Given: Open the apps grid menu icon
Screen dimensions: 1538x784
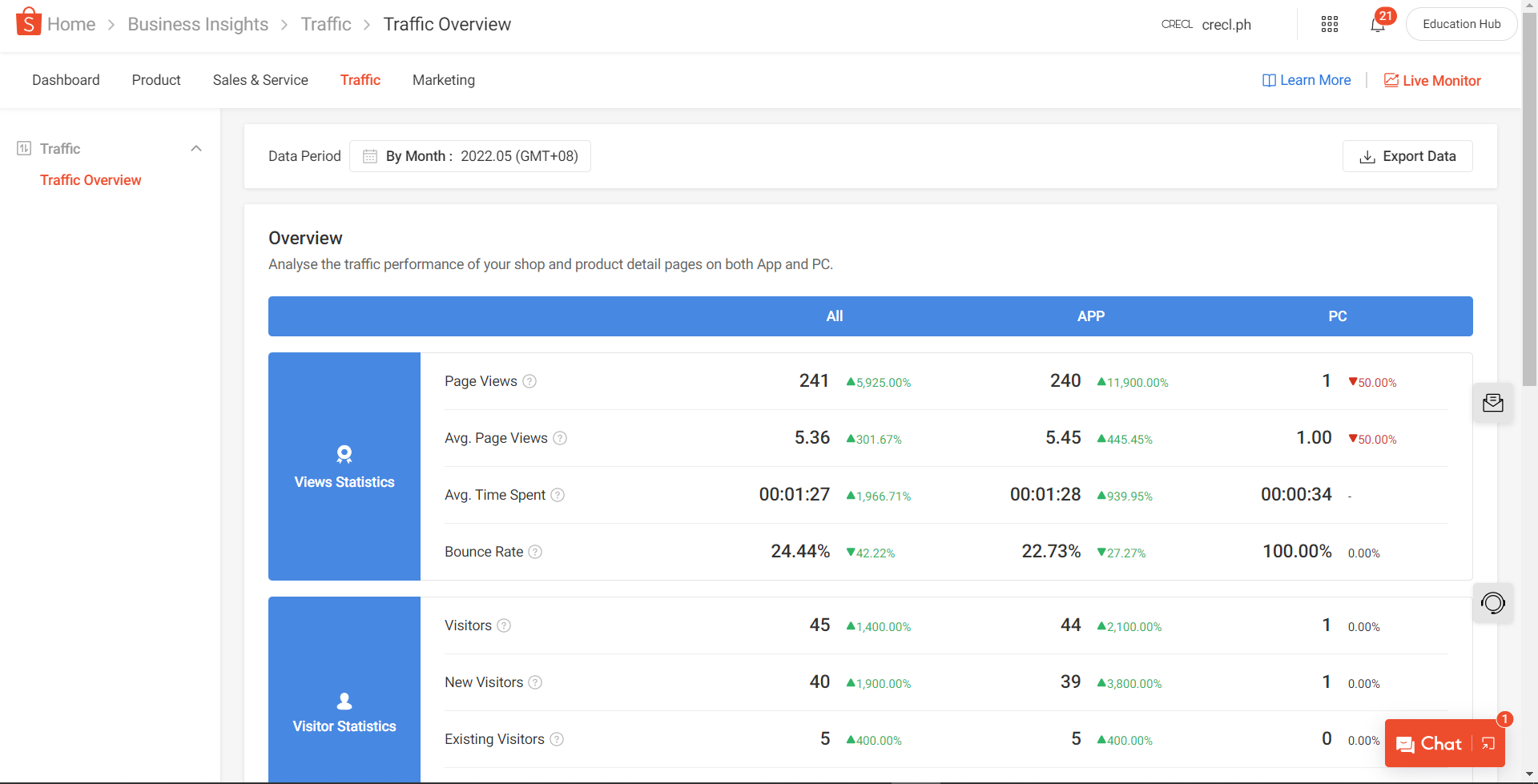Looking at the screenshot, I should [x=1330, y=24].
